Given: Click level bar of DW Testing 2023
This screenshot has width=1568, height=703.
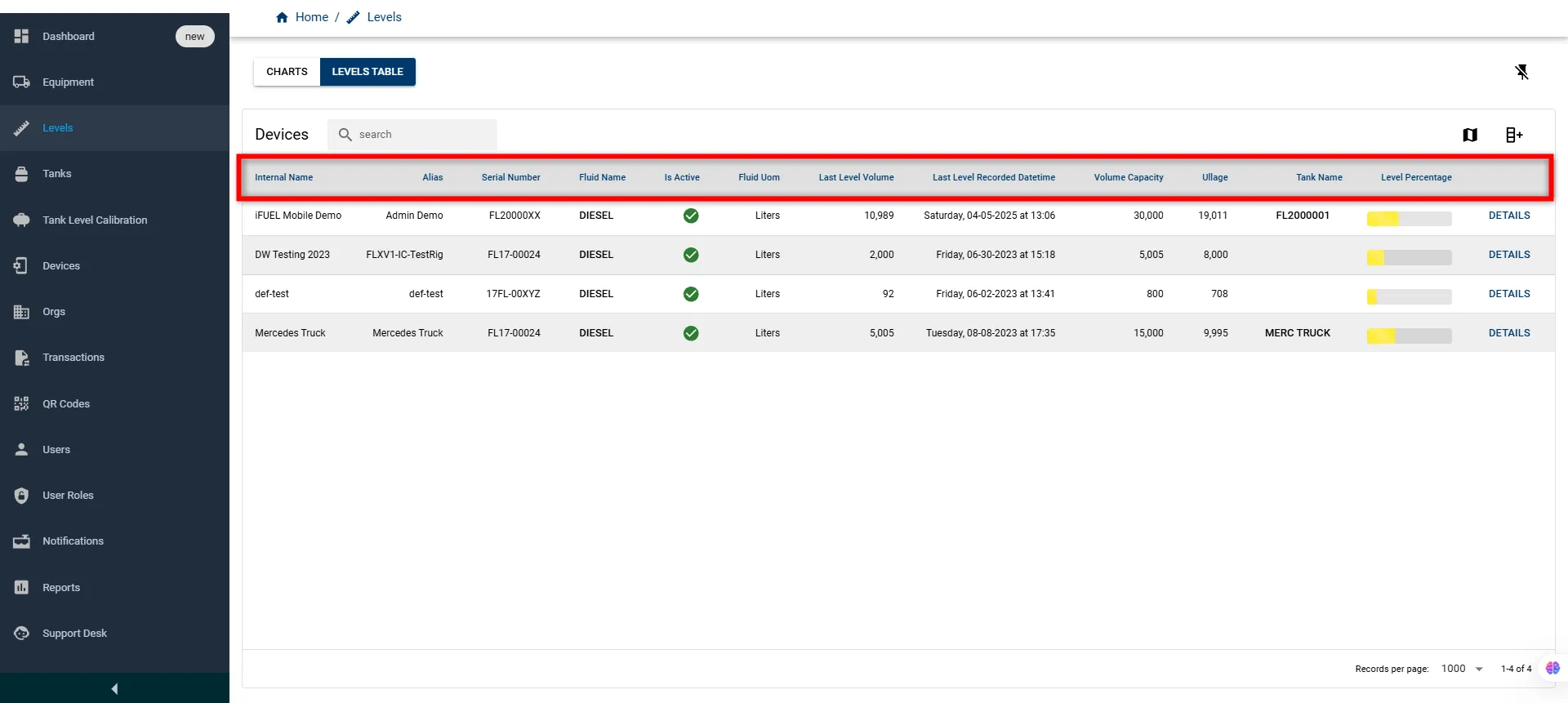Looking at the screenshot, I should click(x=1410, y=258).
